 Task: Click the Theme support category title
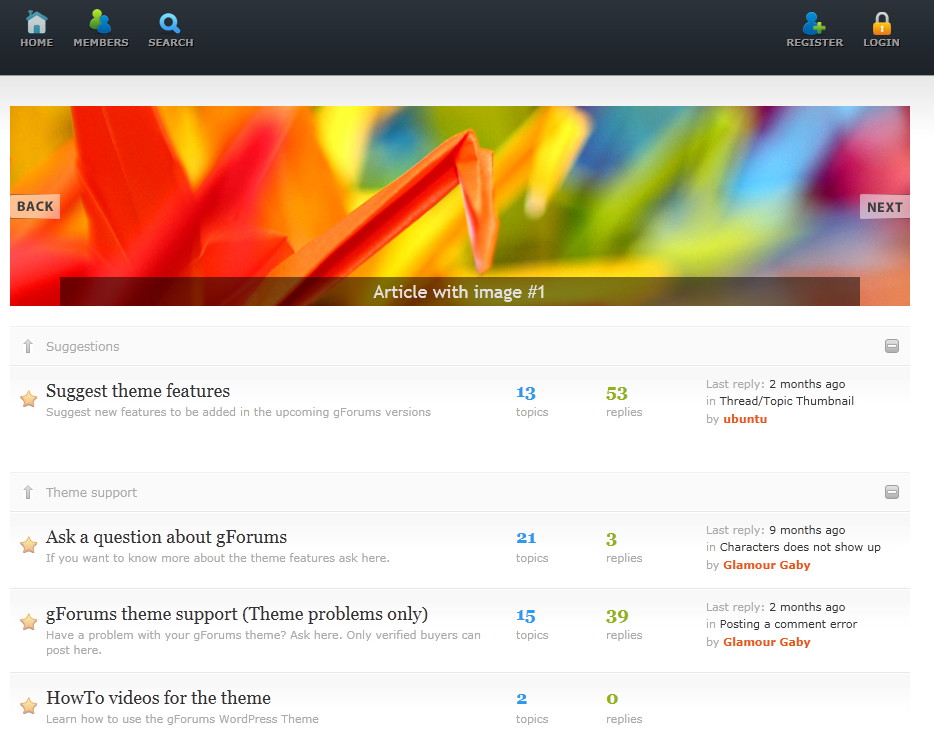[x=91, y=492]
